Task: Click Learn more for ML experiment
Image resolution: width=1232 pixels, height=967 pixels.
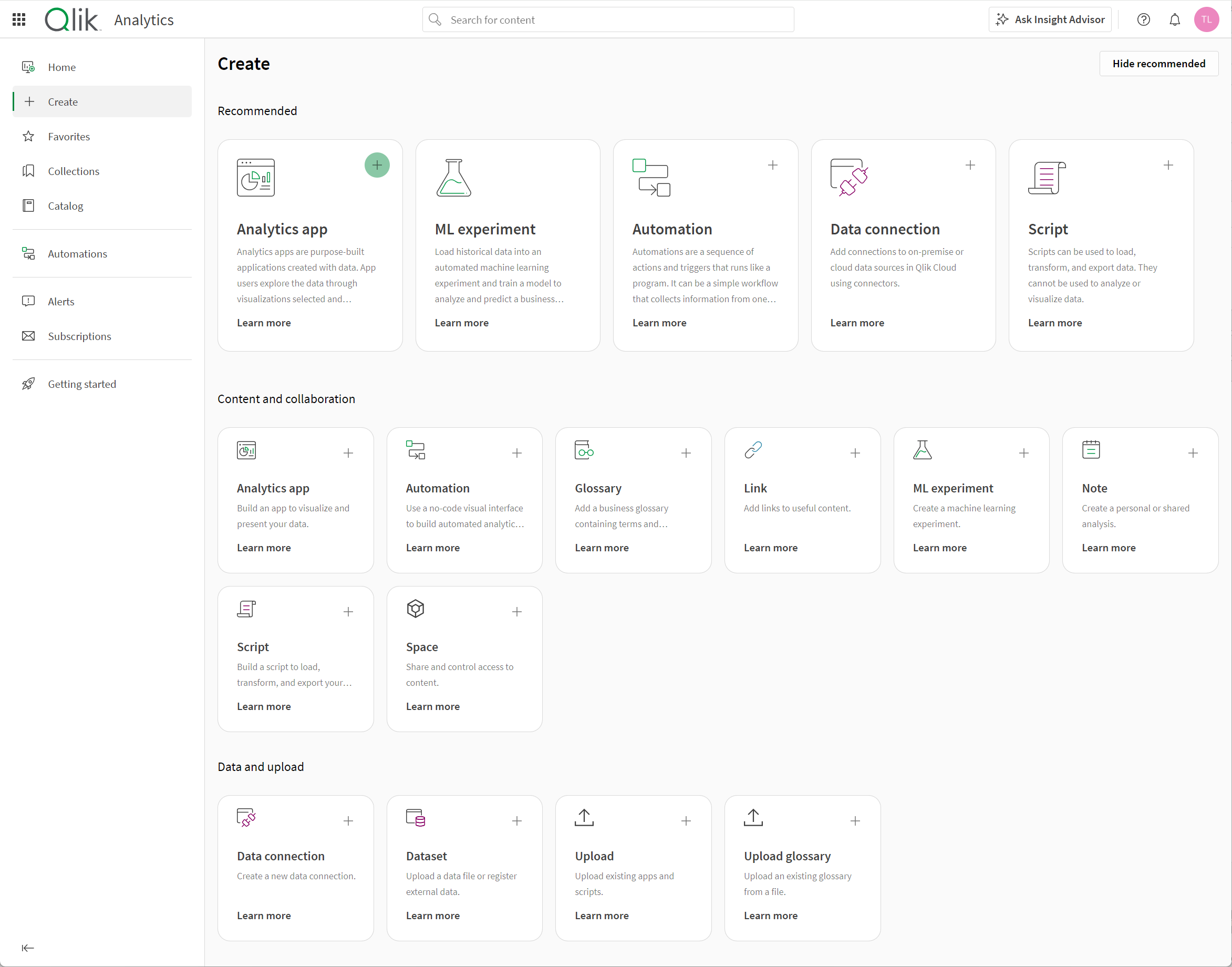Action: pyautogui.click(x=462, y=322)
